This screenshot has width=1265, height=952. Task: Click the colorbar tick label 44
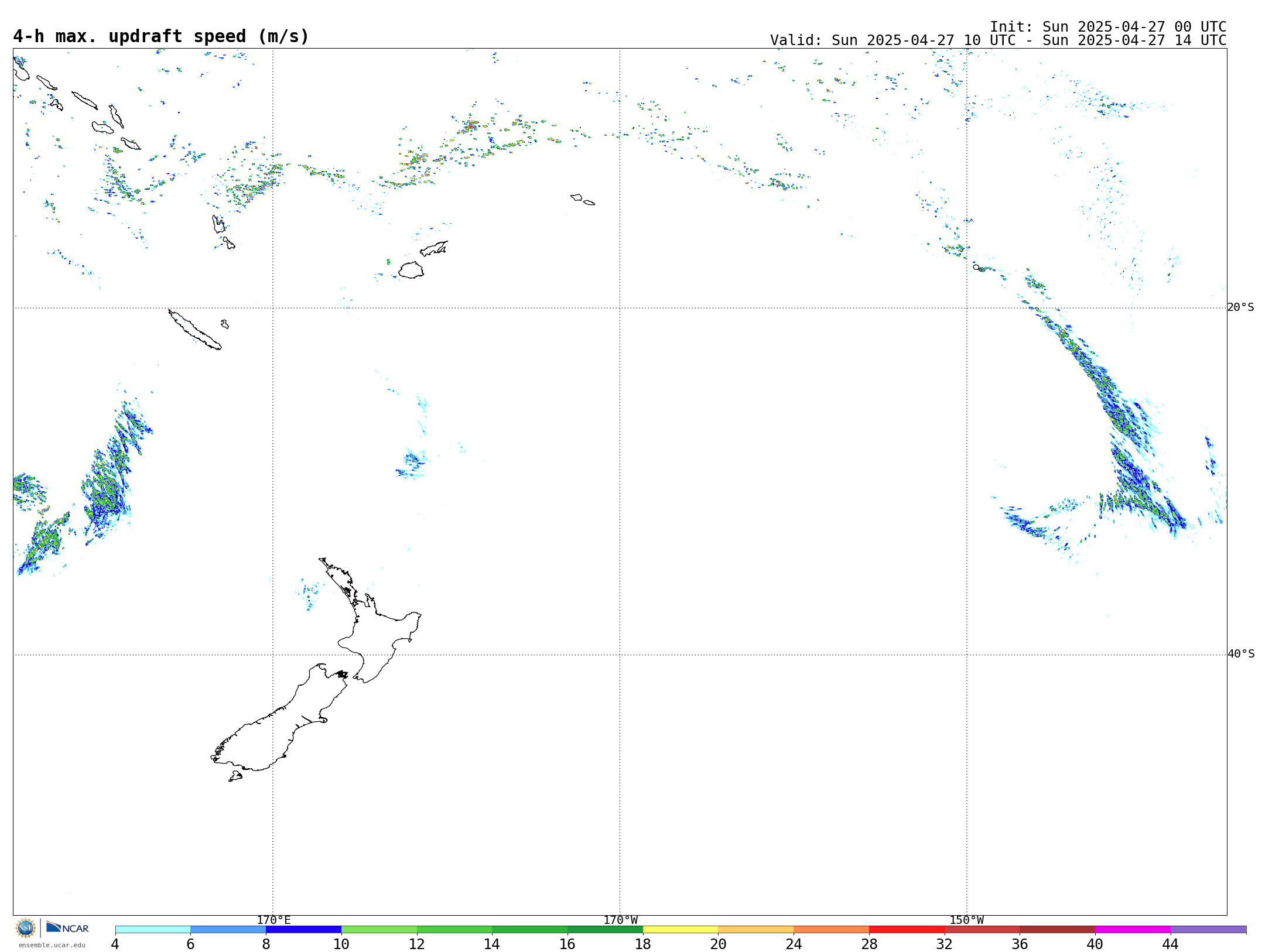[1171, 944]
